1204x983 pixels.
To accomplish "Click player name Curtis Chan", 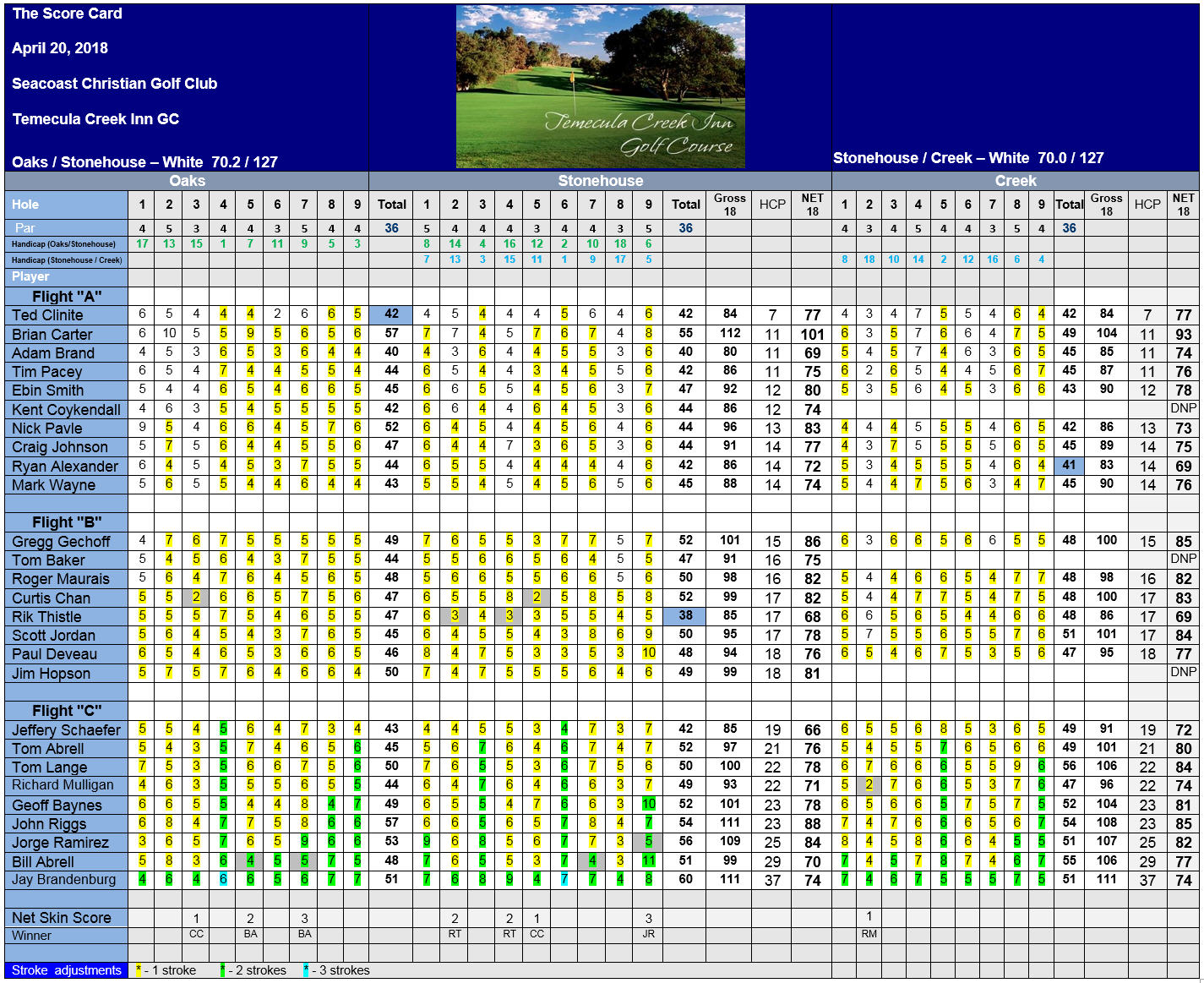I will (51, 598).
